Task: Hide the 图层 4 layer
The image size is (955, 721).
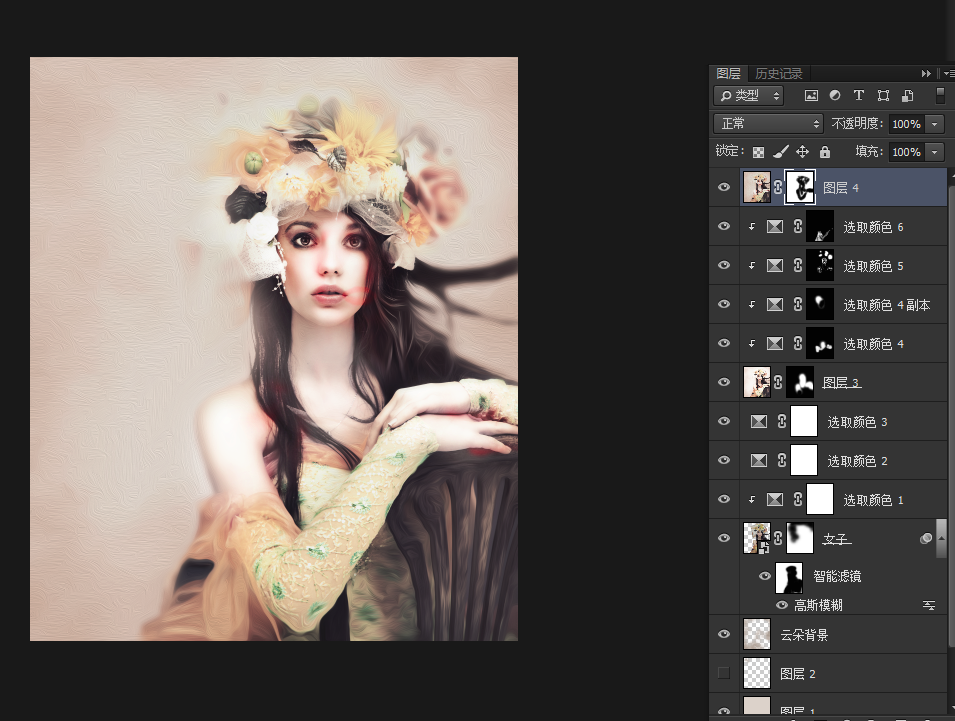Action: (724, 187)
